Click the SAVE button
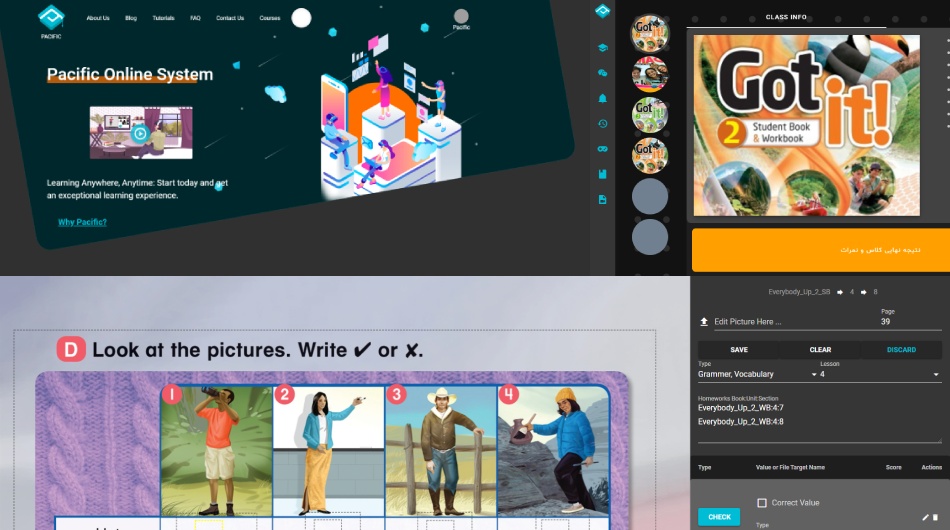The image size is (950, 530). (x=739, y=349)
